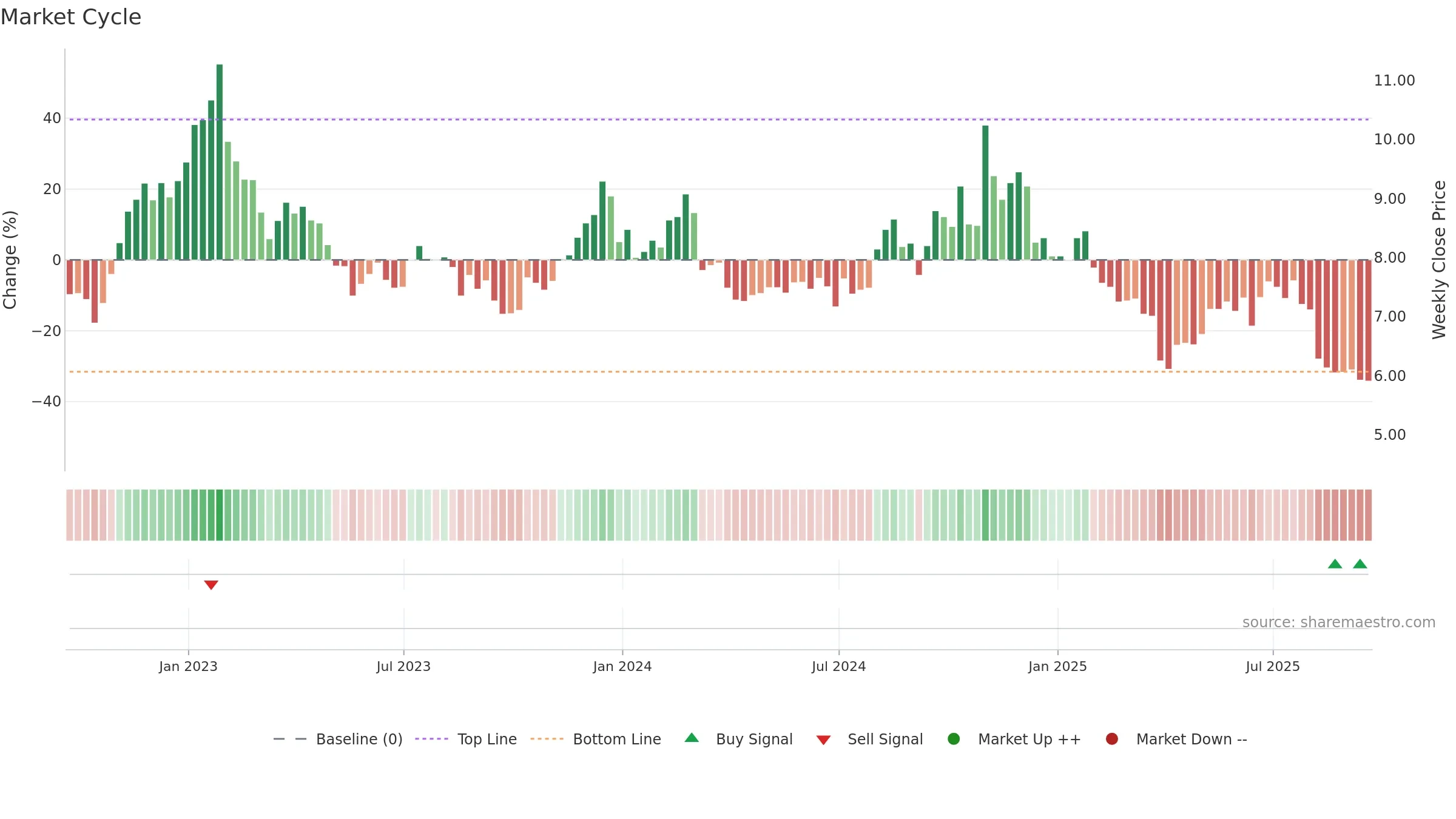Screen dimensions: 1456x819
Task: Toggle the Top Line legend entry
Action: [x=466, y=739]
